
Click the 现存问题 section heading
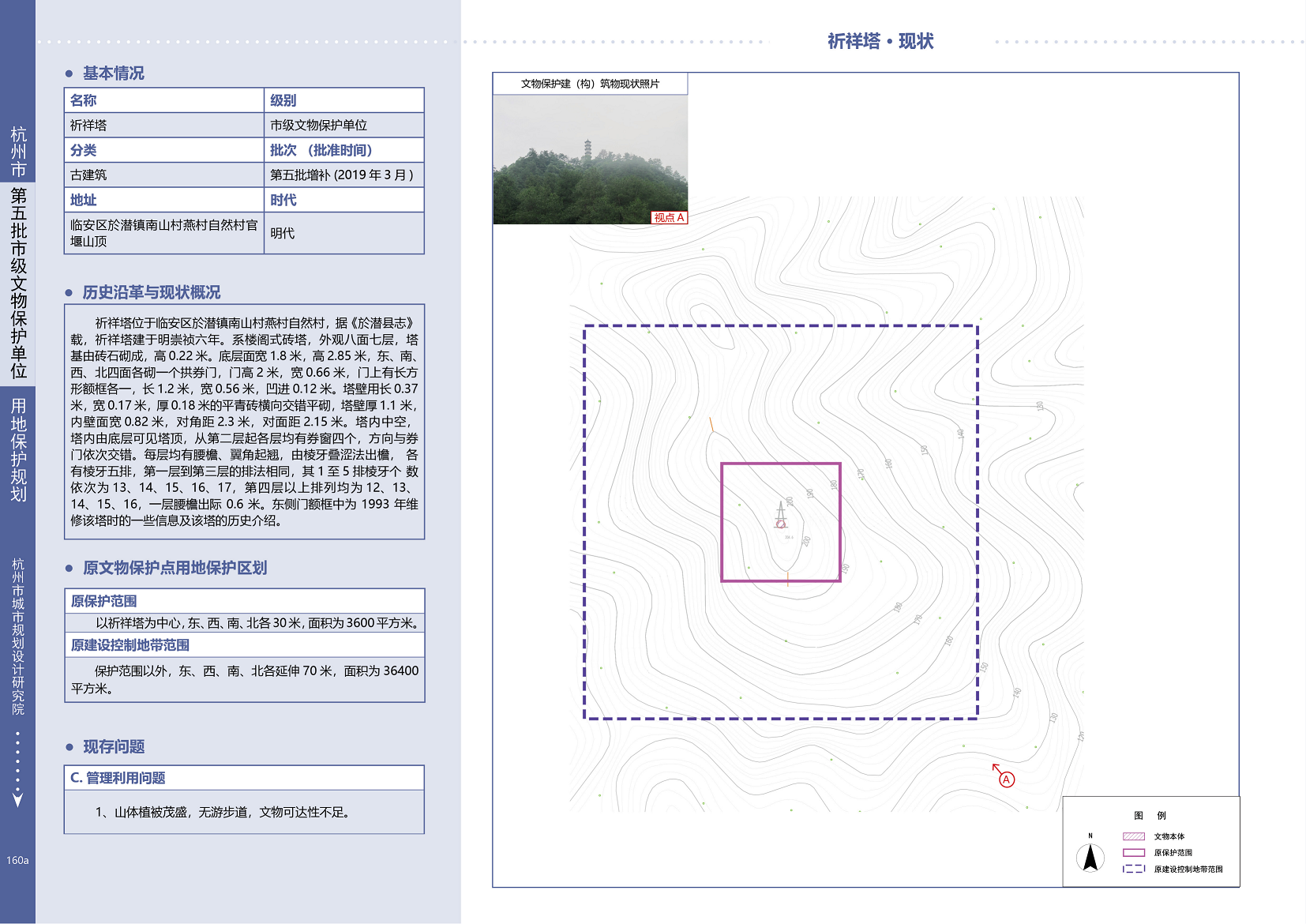[114, 747]
